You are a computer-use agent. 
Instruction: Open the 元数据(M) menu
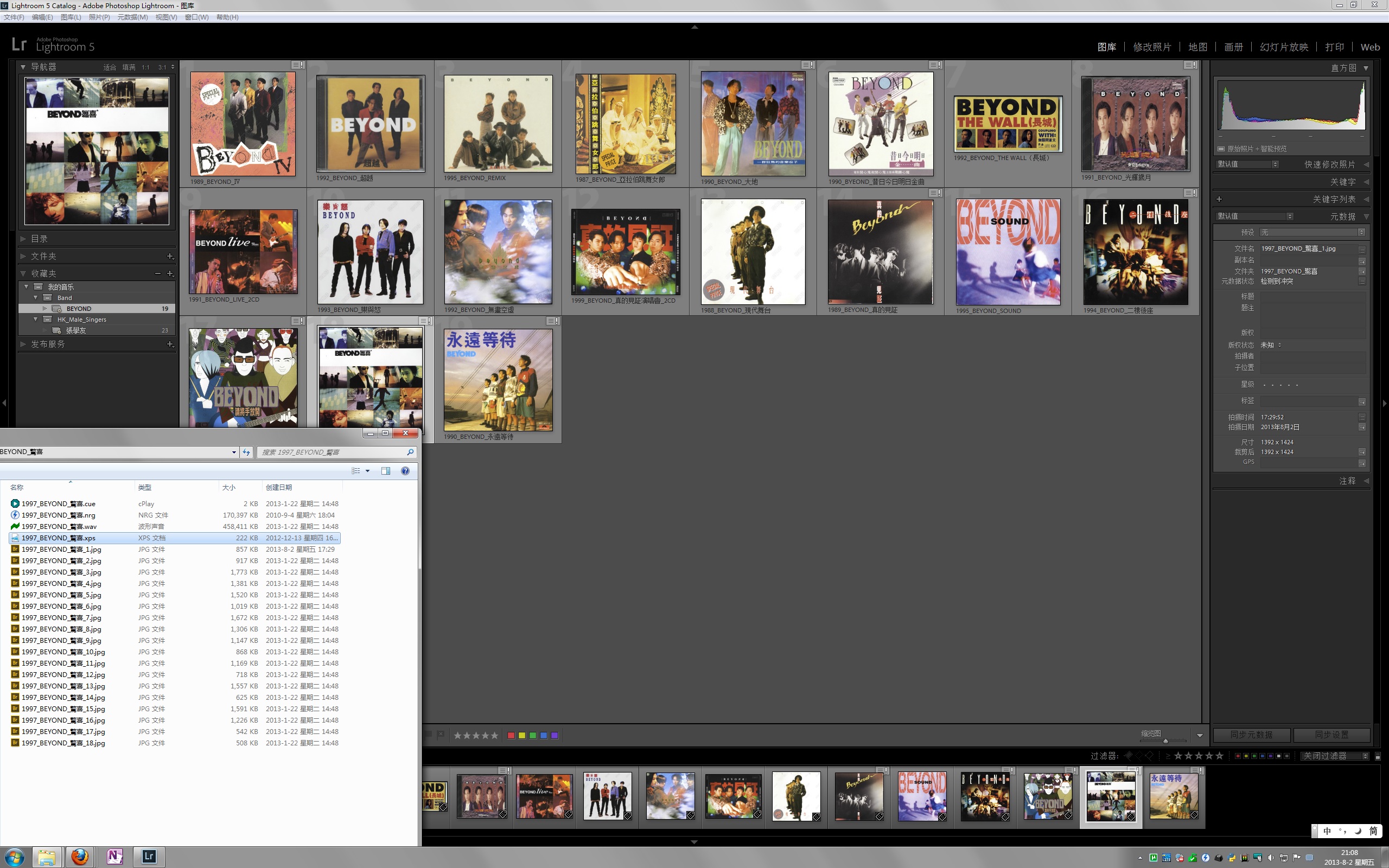pos(132,17)
